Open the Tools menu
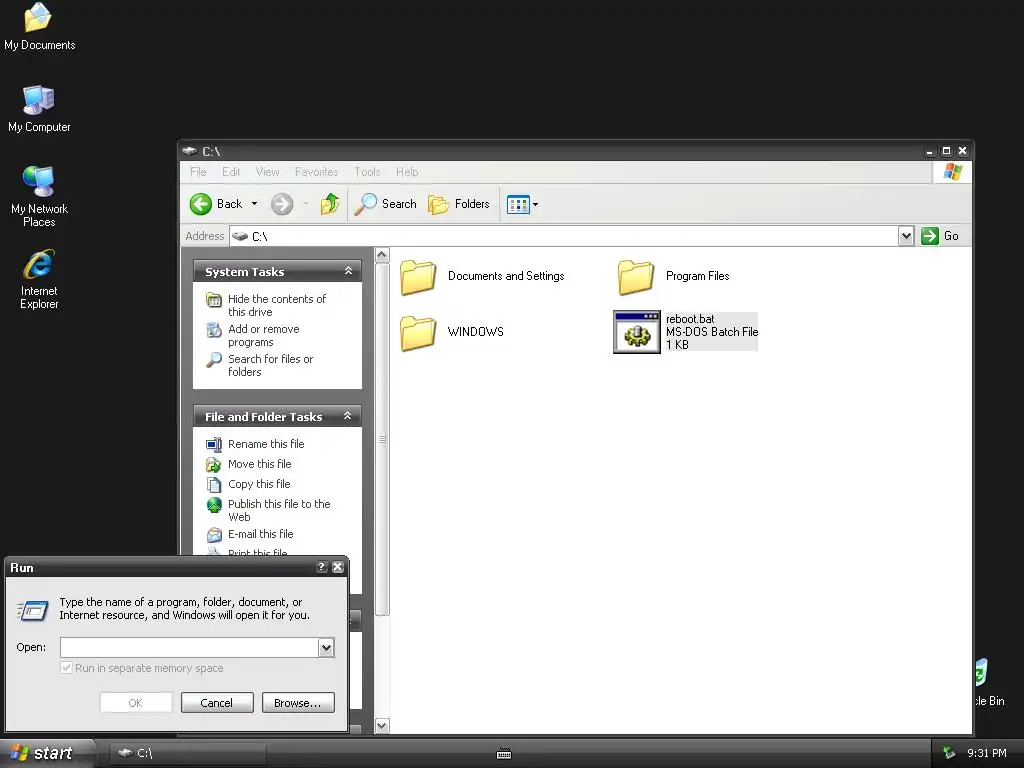This screenshot has height=768, width=1024. 367,172
